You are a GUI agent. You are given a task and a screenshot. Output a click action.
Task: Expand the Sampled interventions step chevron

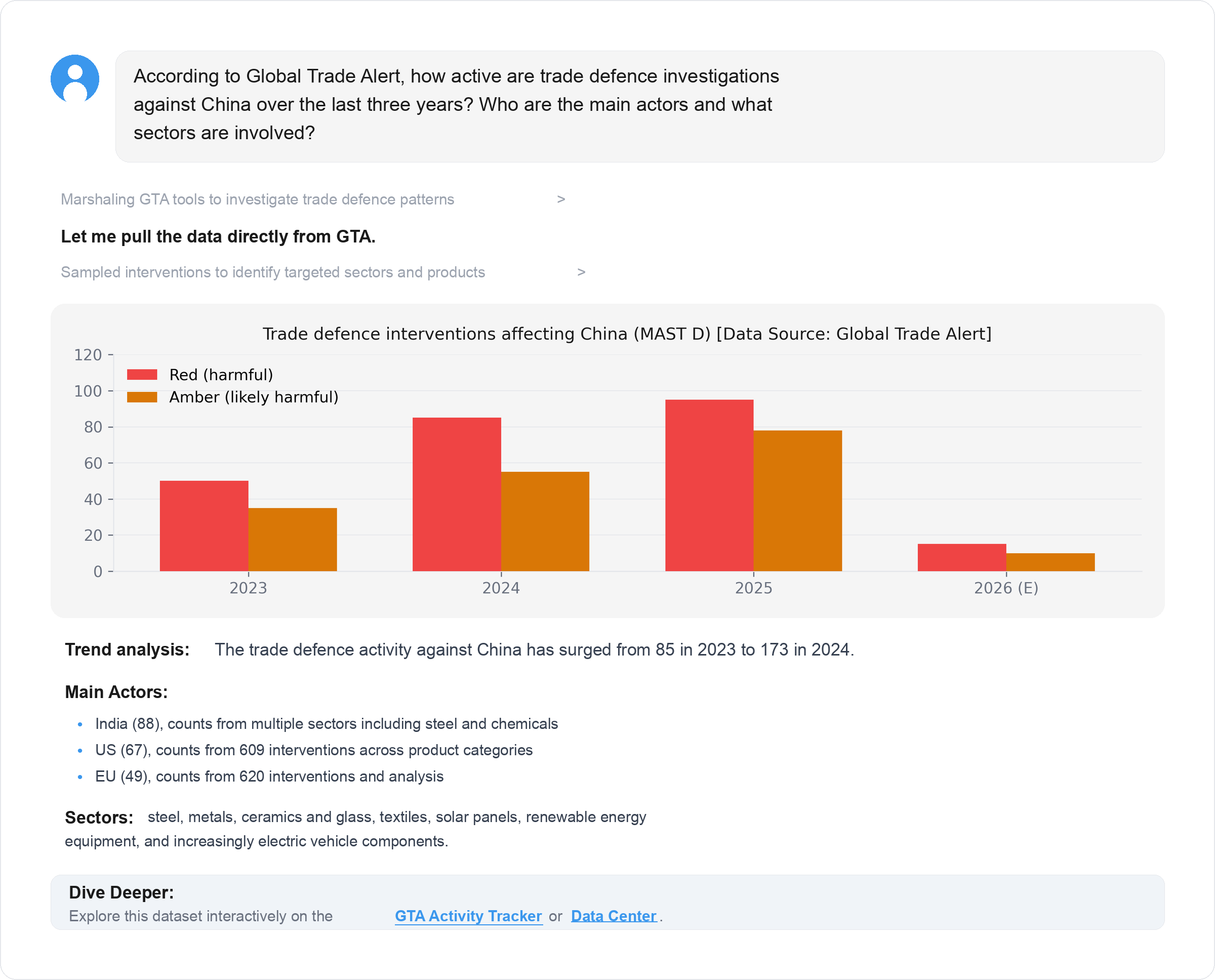pyautogui.click(x=581, y=272)
